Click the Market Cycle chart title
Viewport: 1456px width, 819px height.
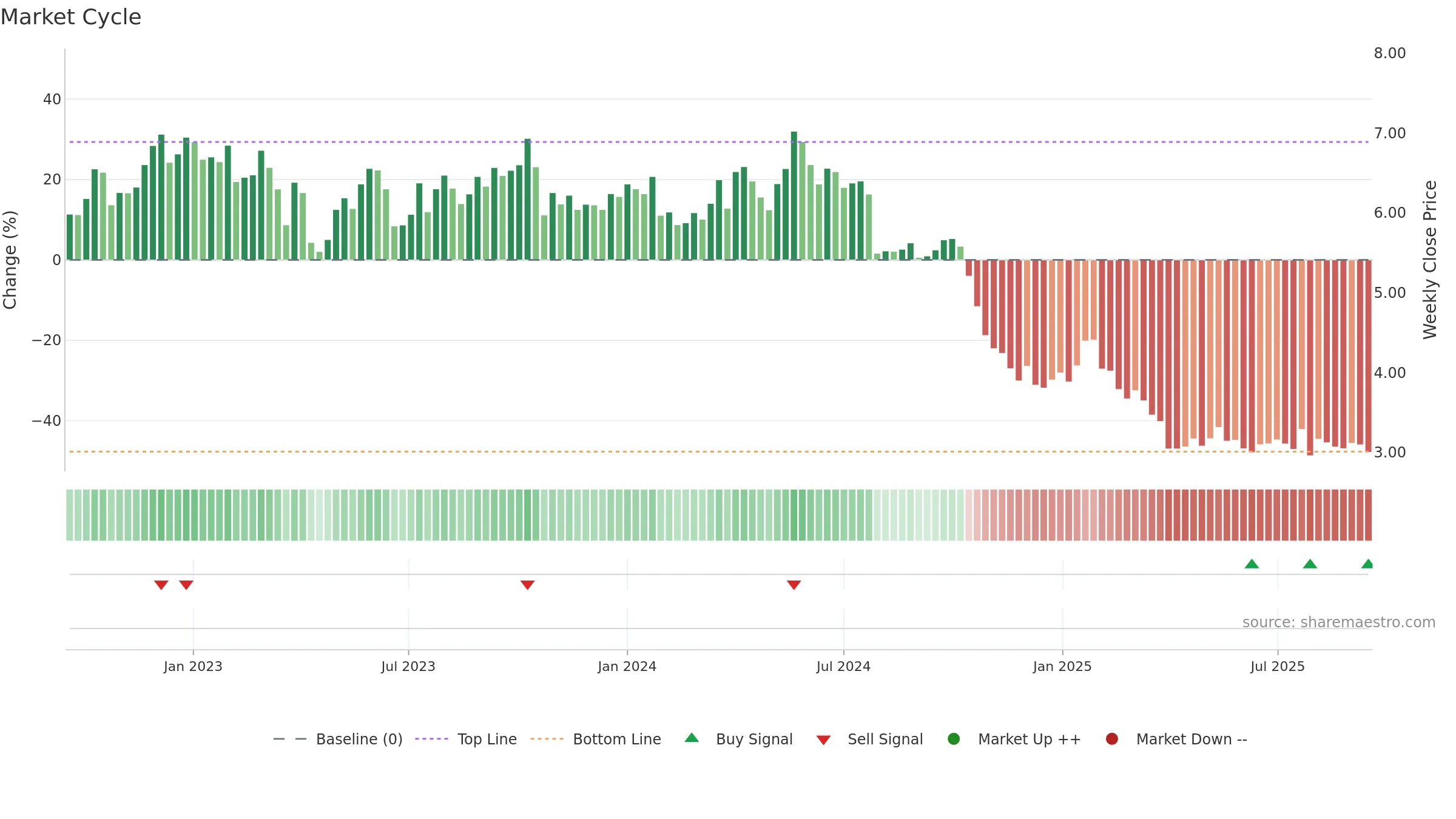[x=71, y=17]
